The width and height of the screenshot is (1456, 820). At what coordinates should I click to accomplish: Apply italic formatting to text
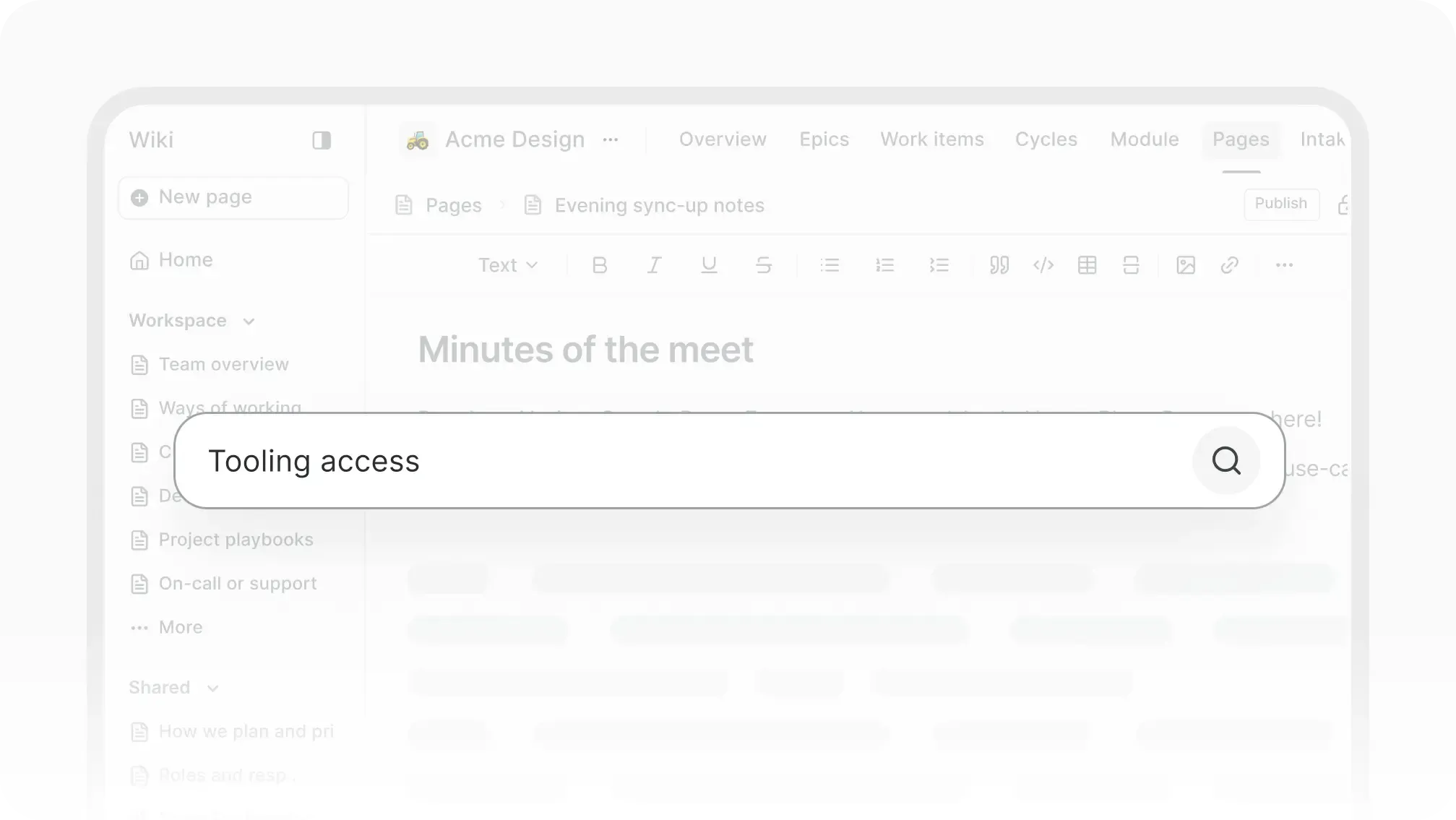[654, 265]
